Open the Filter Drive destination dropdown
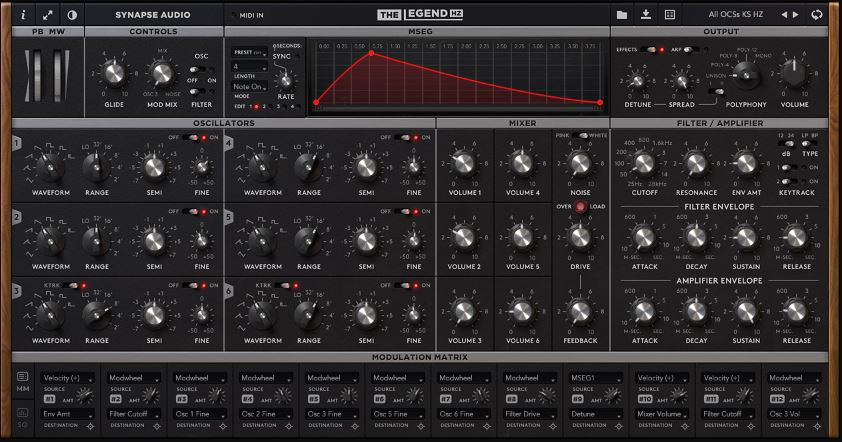This screenshot has height=442, width=842. (x=529, y=414)
